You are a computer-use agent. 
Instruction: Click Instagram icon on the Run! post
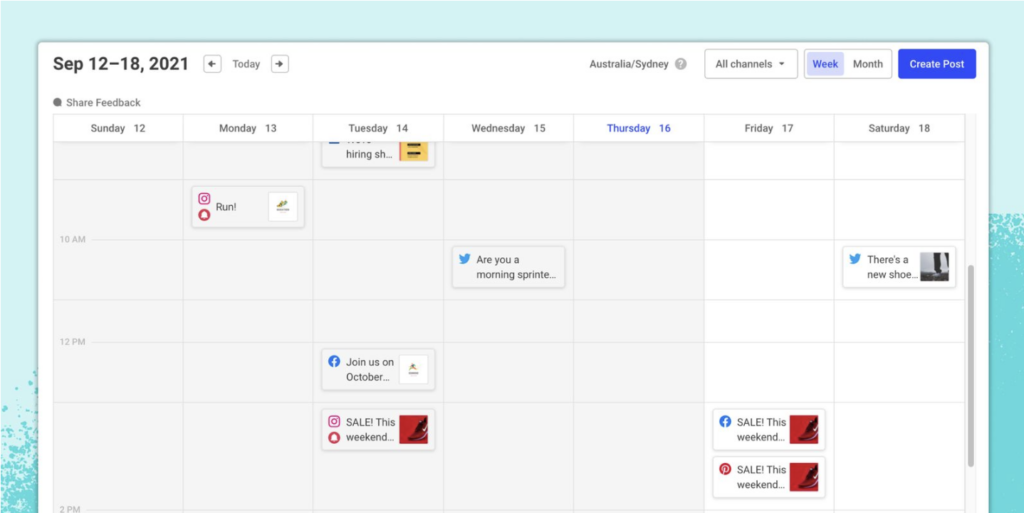coord(204,199)
